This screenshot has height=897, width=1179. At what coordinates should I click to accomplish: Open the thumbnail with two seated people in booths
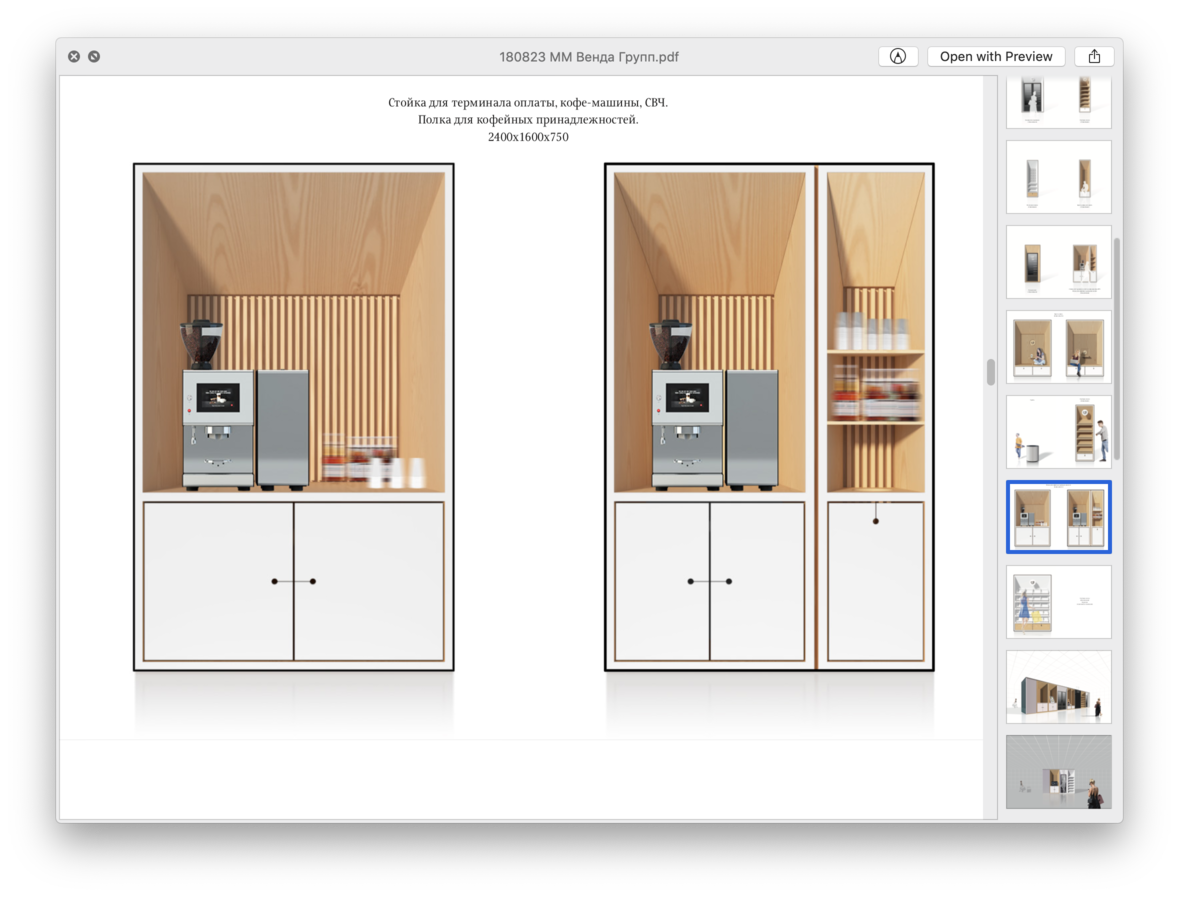click(1058, 347)
